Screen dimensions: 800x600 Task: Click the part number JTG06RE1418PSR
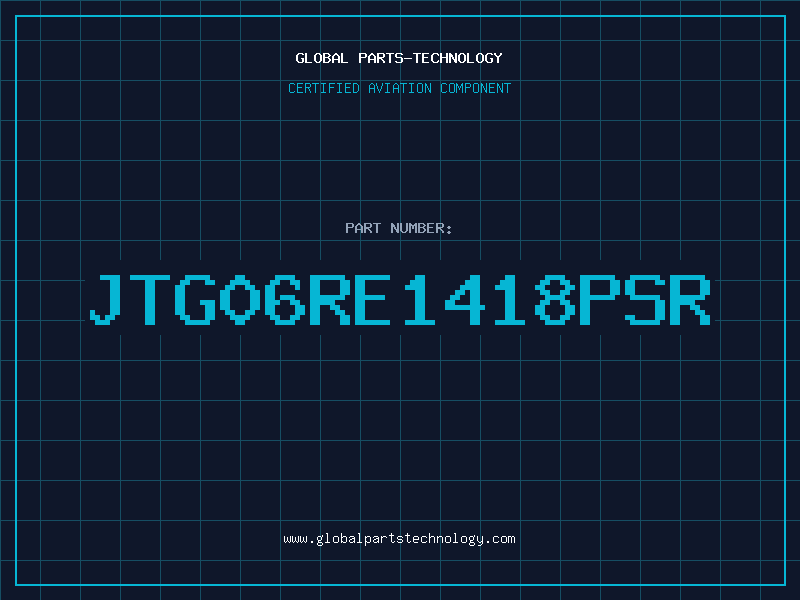[x=400, y=299]
